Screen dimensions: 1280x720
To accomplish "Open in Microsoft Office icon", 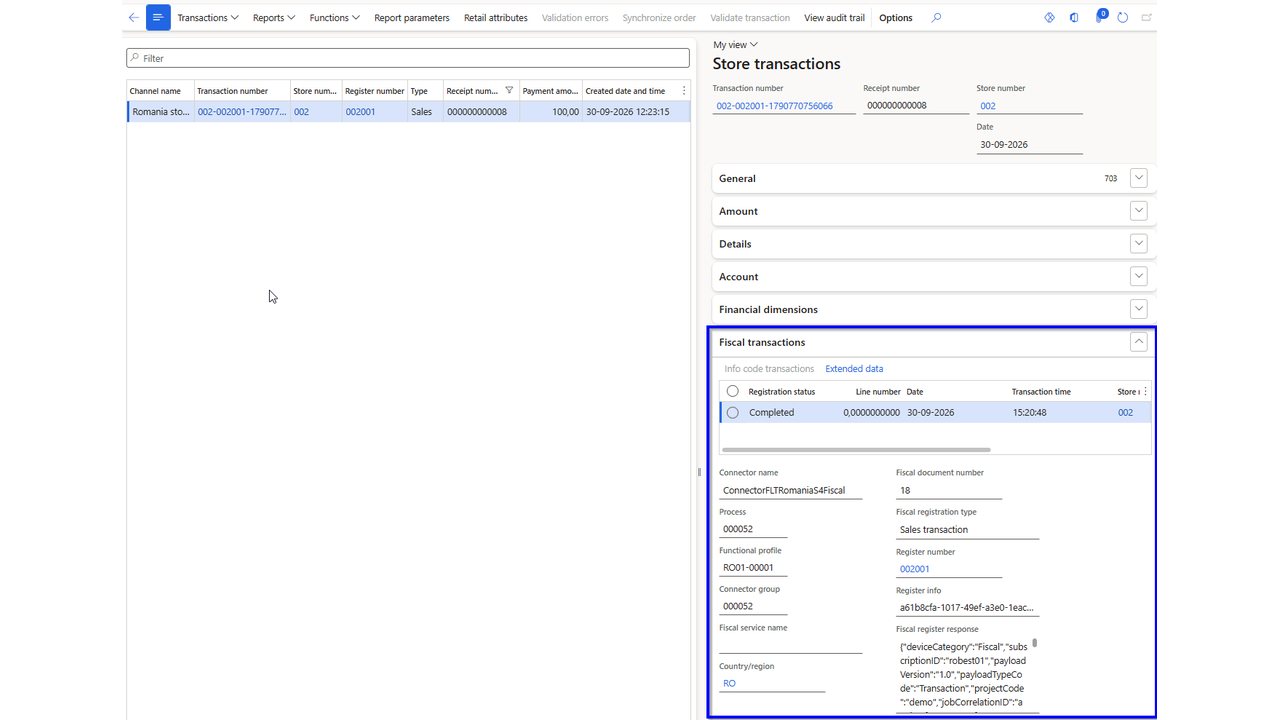I will click(1074, 18).
